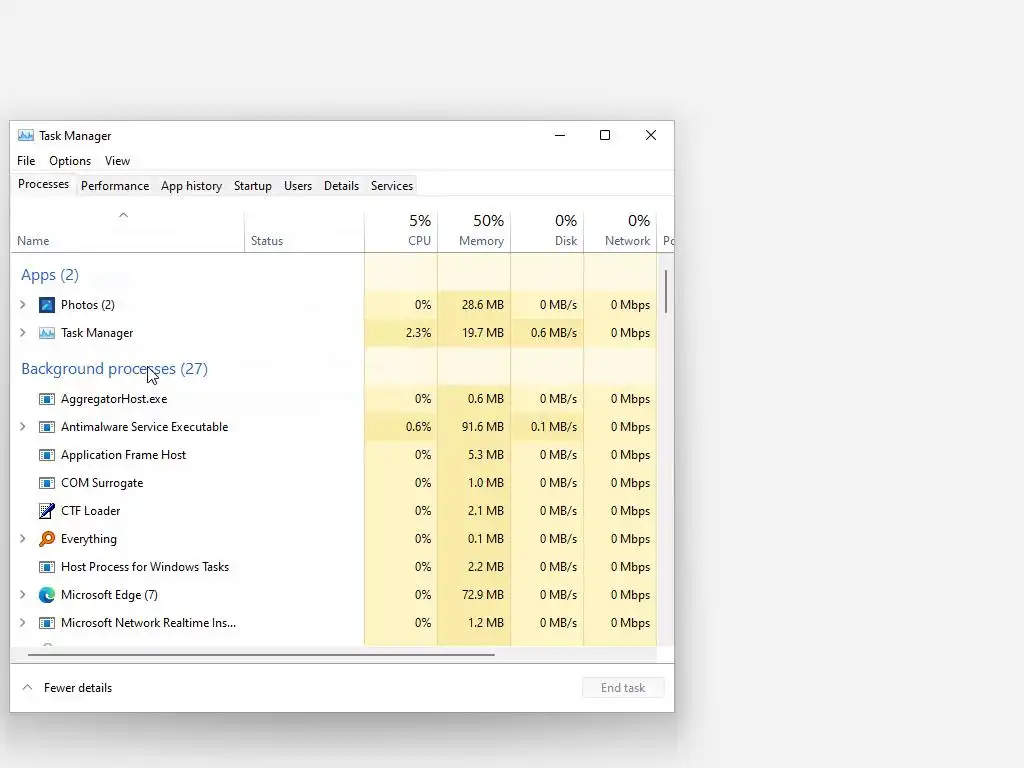The width and height of the screenshot is (1024, 768).
Task: Expand the Microsoft Edge (7) group
Action: [x=23, y=595]
